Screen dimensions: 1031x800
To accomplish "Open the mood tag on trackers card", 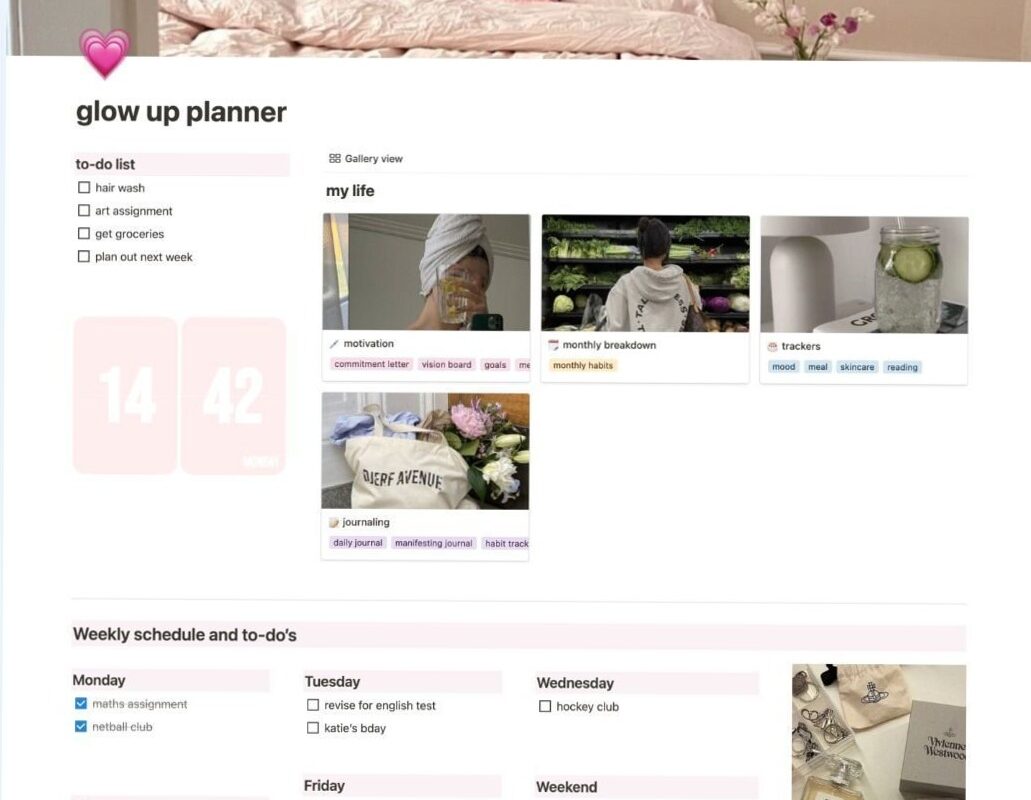I will 783,367.
